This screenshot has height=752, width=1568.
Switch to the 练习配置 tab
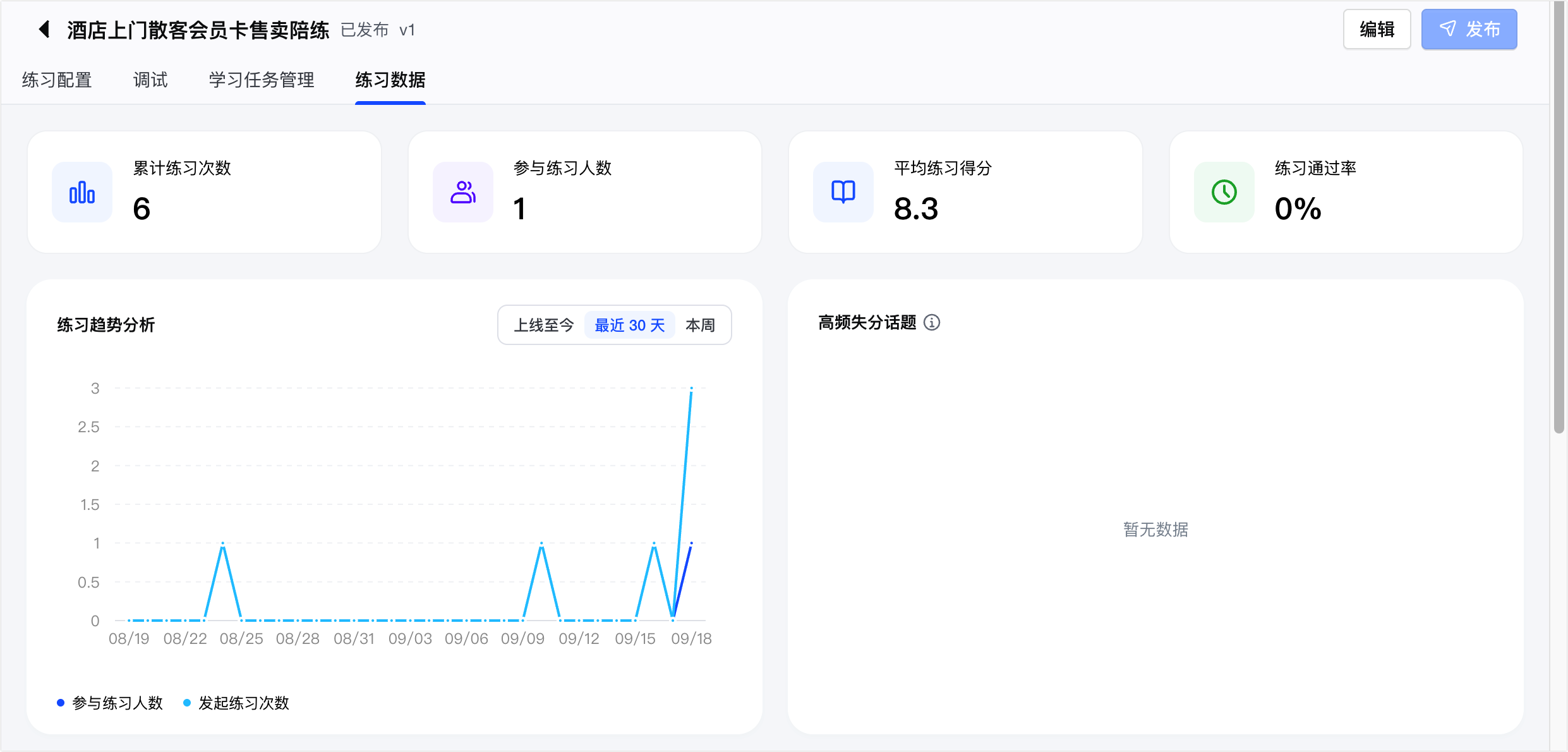57,80
